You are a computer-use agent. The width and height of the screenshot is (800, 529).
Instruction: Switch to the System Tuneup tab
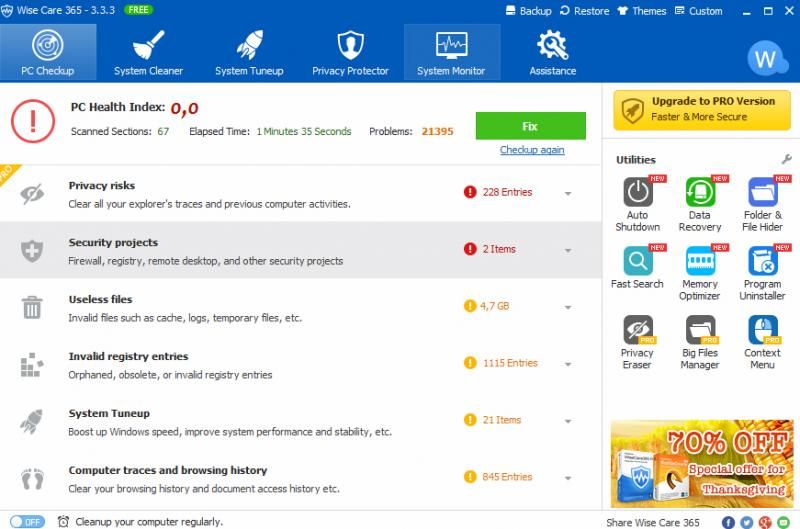(249, 52)
